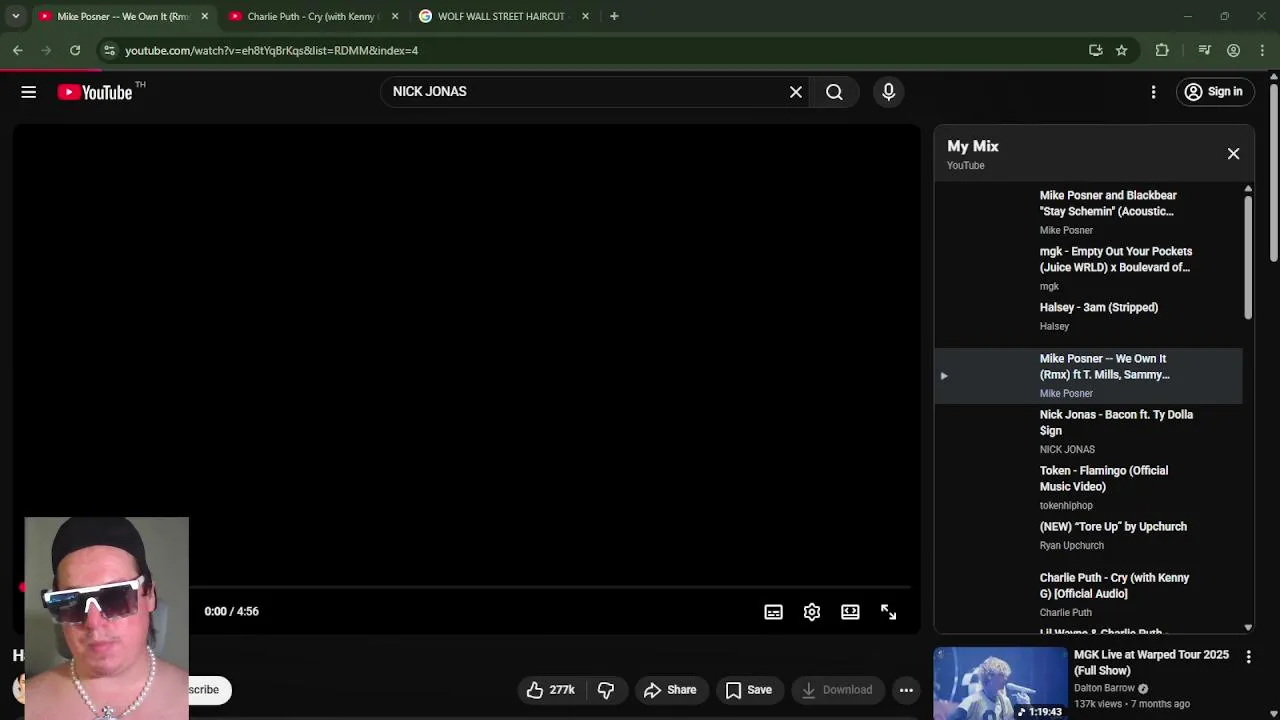The image size is (1280, 720).
Task: Enter full screen mode on the player
Action: (888, 612)
